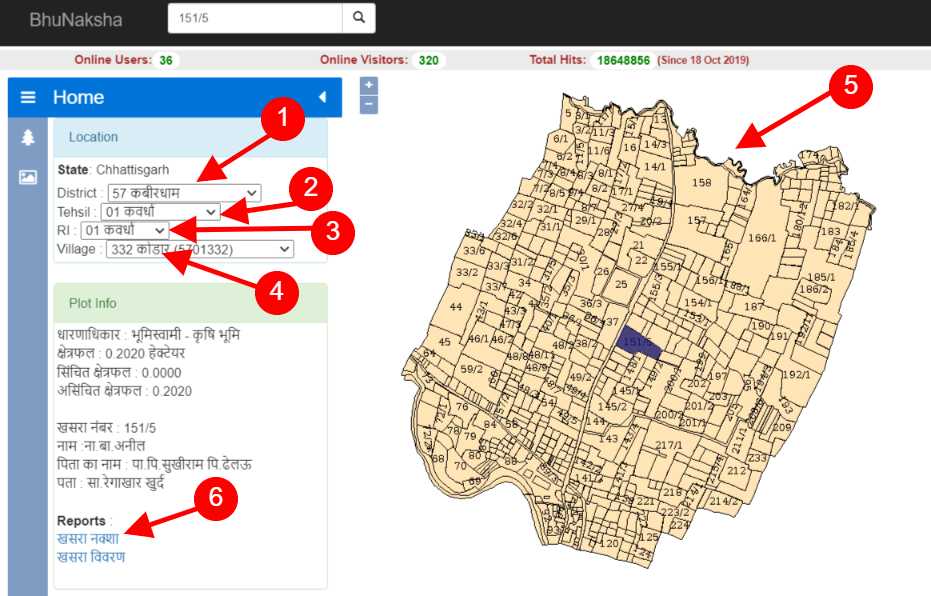
Task: Select plot 158 on the map
Action: tap(701, 182)
